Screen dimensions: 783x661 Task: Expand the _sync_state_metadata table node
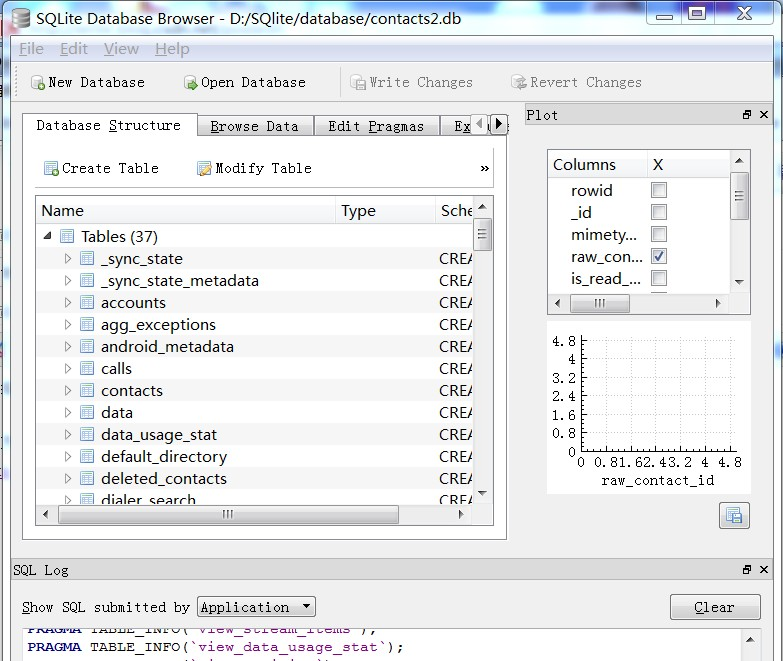(68, 281)
